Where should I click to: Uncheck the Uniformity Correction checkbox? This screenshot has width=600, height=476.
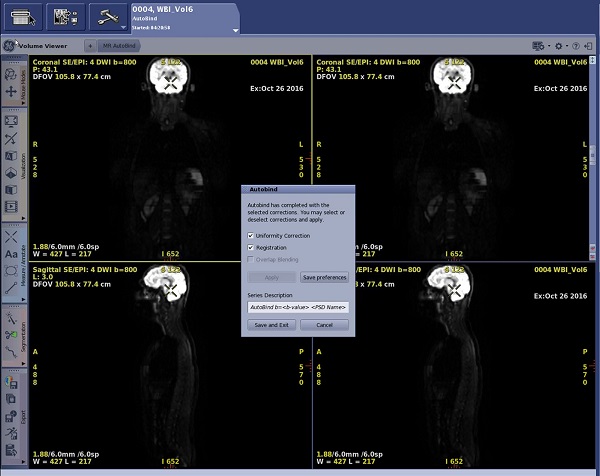pyautogui.click(x=250, y=236)
